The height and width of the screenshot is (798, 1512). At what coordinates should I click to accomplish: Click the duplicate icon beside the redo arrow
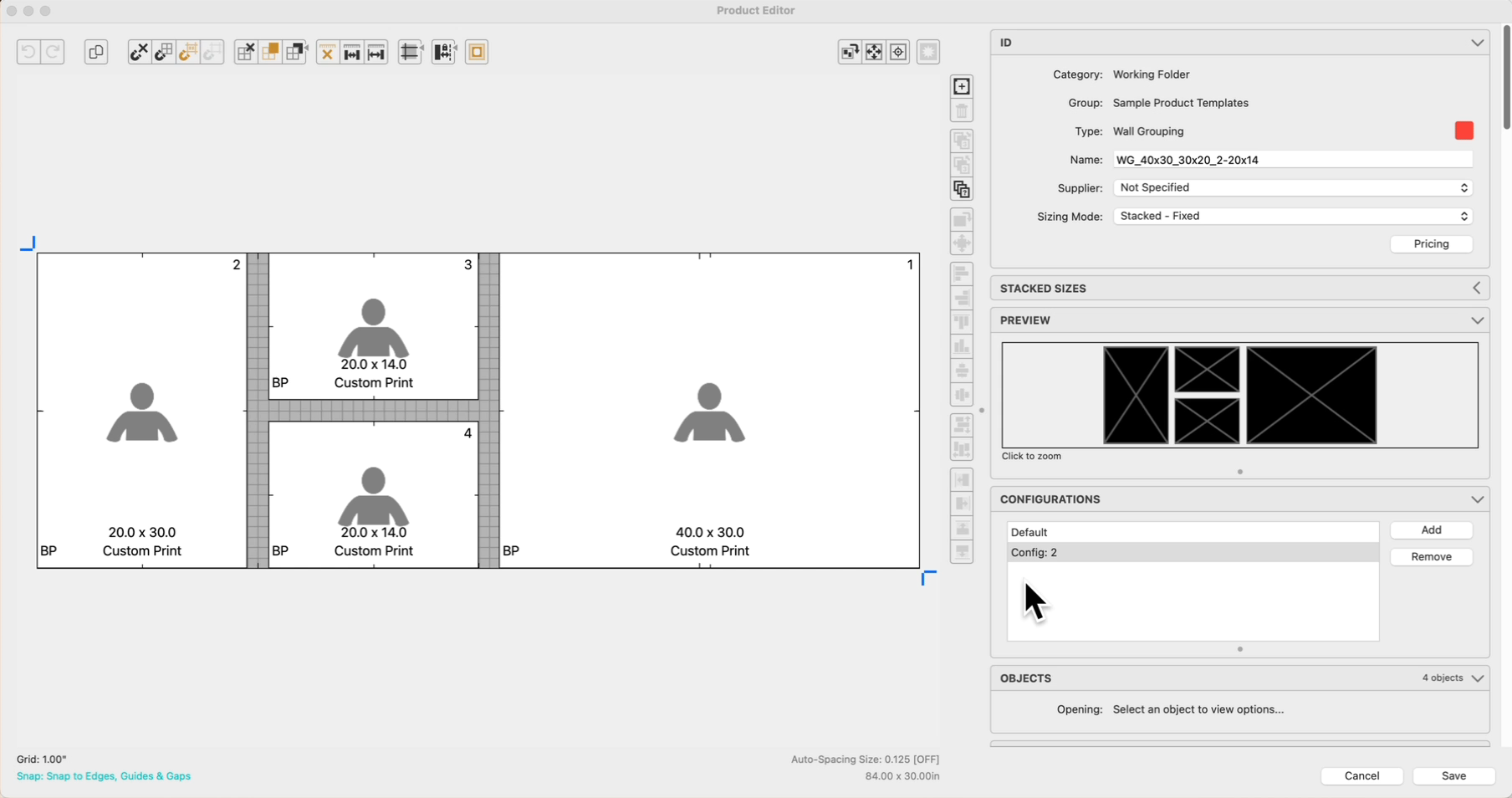pos(96,52)
